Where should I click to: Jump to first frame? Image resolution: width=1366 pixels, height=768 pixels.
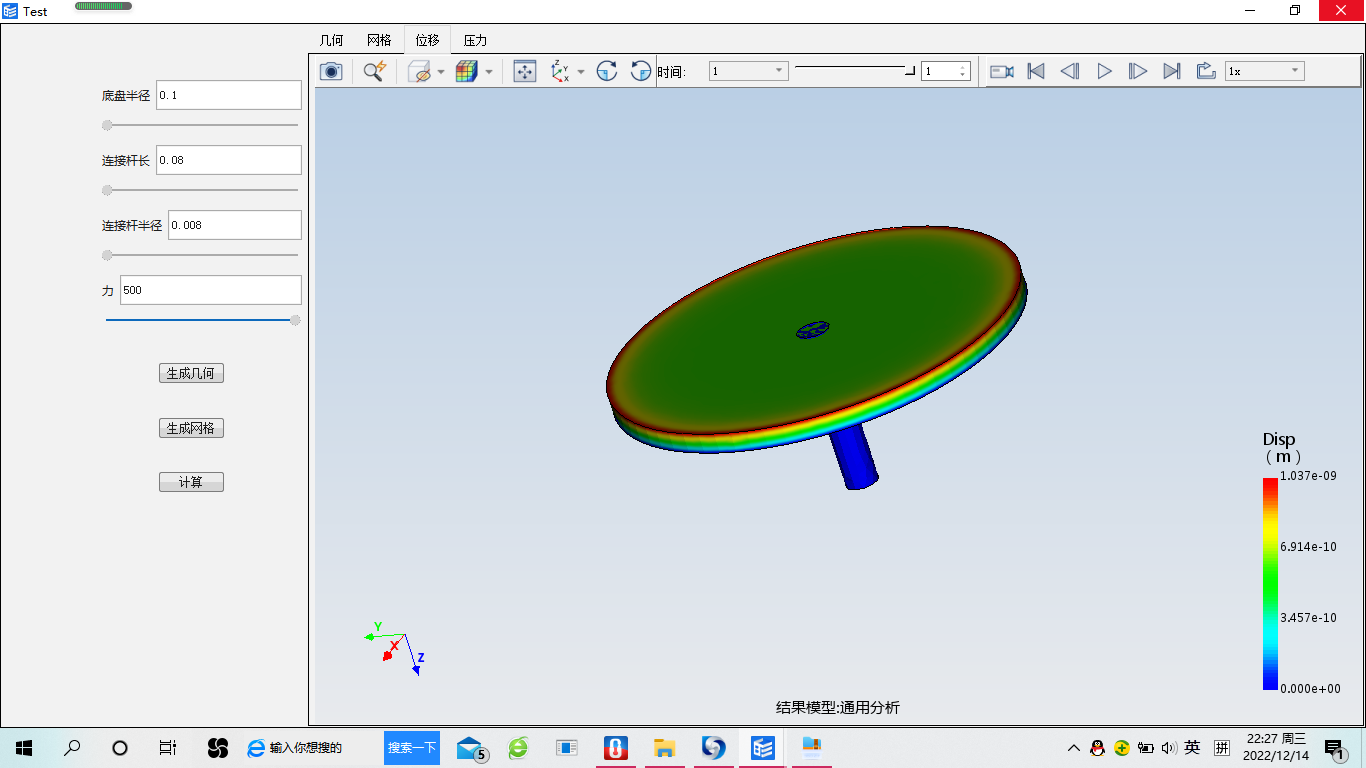[1036, 71]
